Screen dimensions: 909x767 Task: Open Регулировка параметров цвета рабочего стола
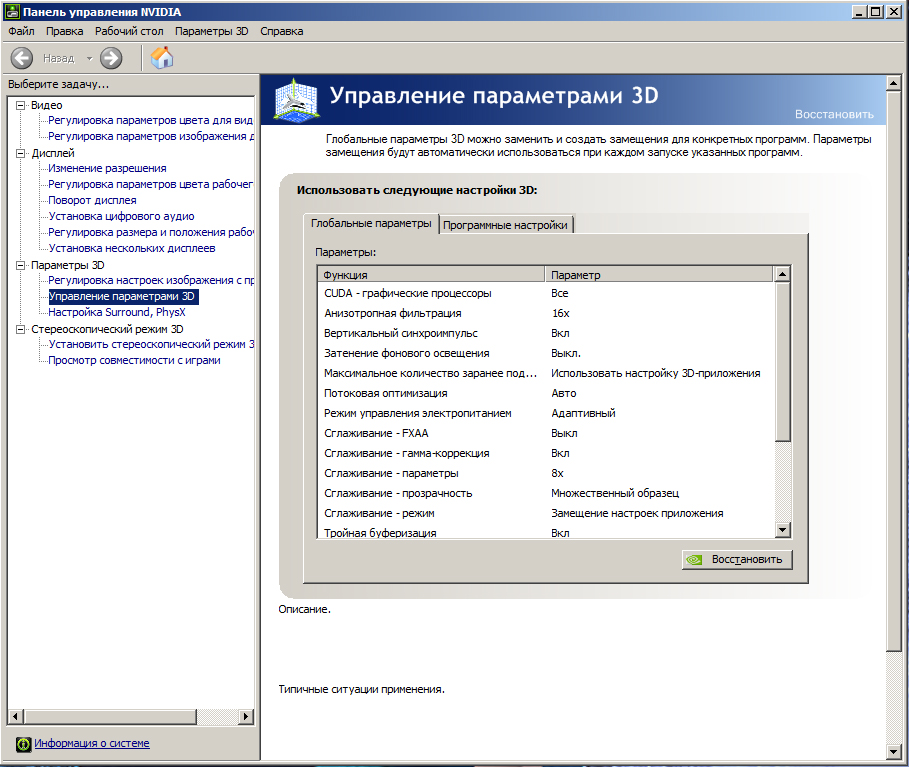tap(151, 184)
